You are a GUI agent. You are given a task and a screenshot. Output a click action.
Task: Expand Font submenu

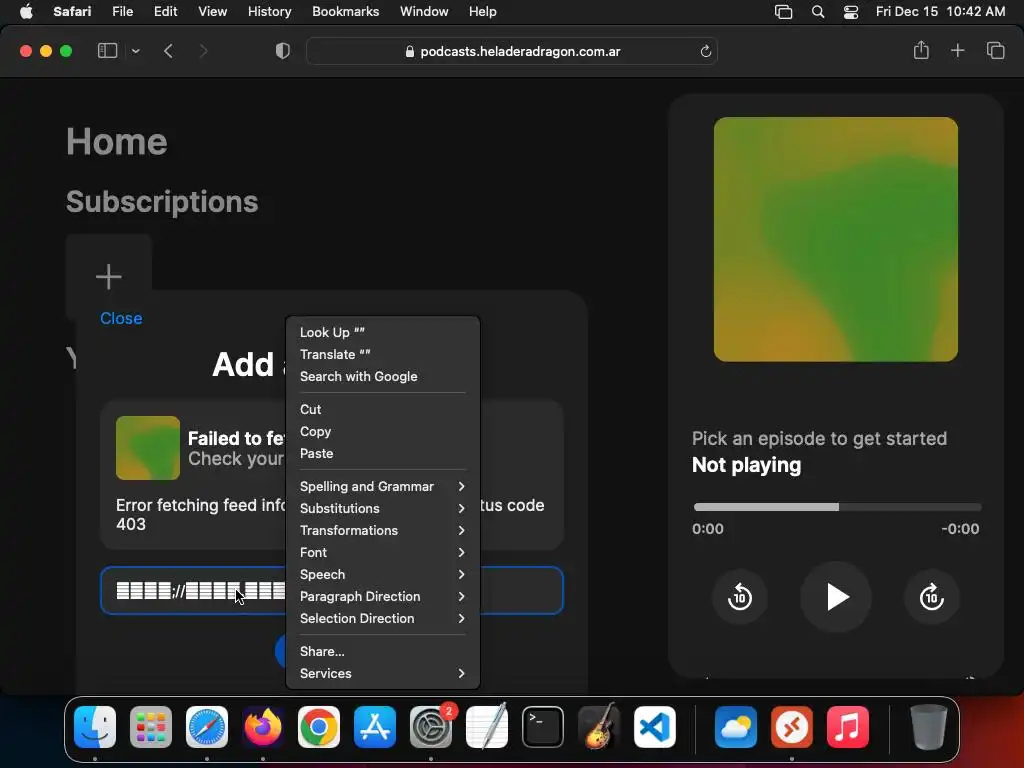coord(383,552)
